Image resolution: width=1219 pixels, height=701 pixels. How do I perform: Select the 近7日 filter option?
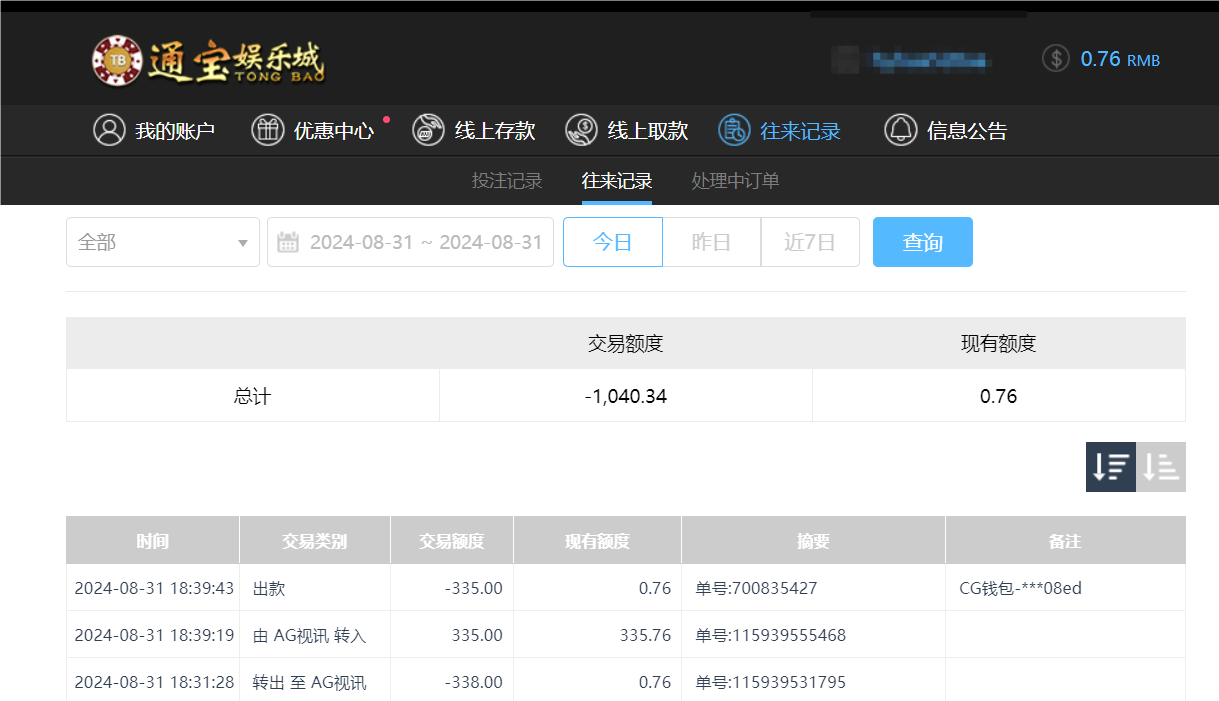click(810, 241)
